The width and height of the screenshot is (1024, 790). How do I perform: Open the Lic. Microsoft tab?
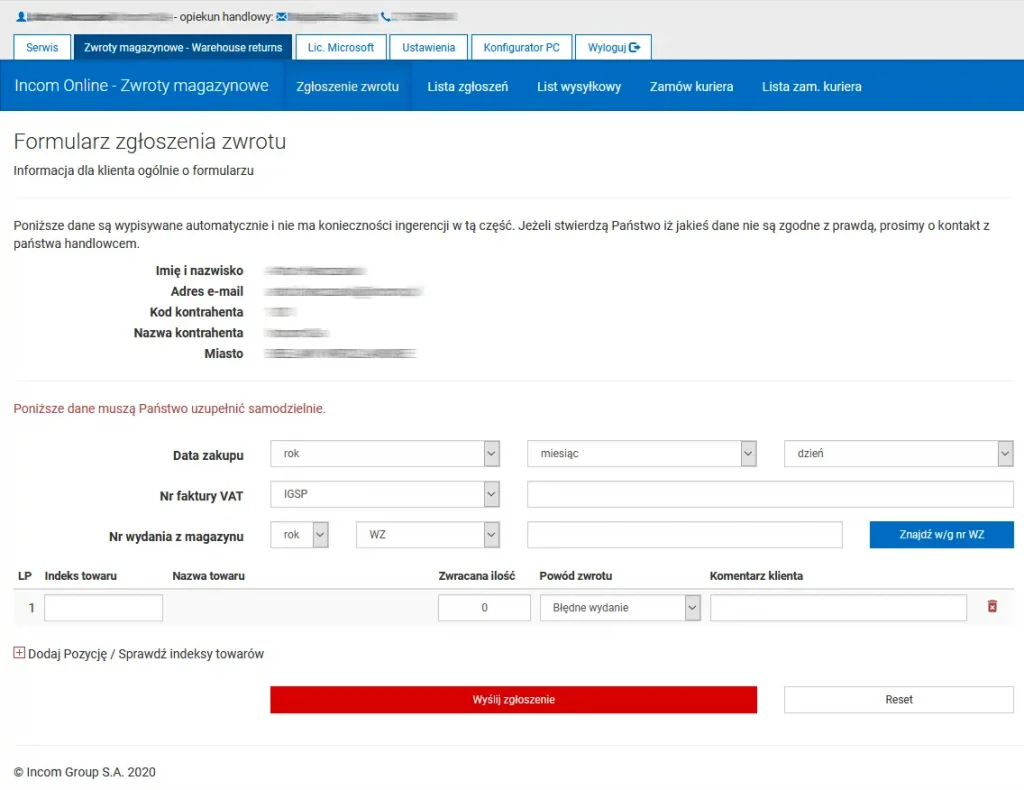point(341,47)
